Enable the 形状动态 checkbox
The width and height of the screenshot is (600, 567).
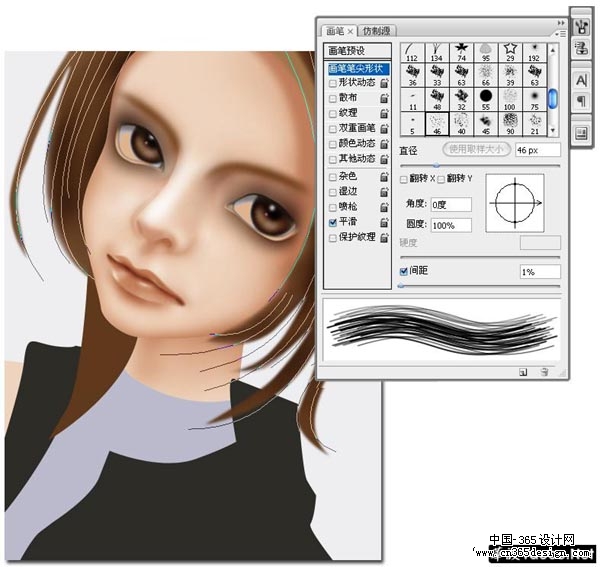pyautogui.click(x=333, y=83)
